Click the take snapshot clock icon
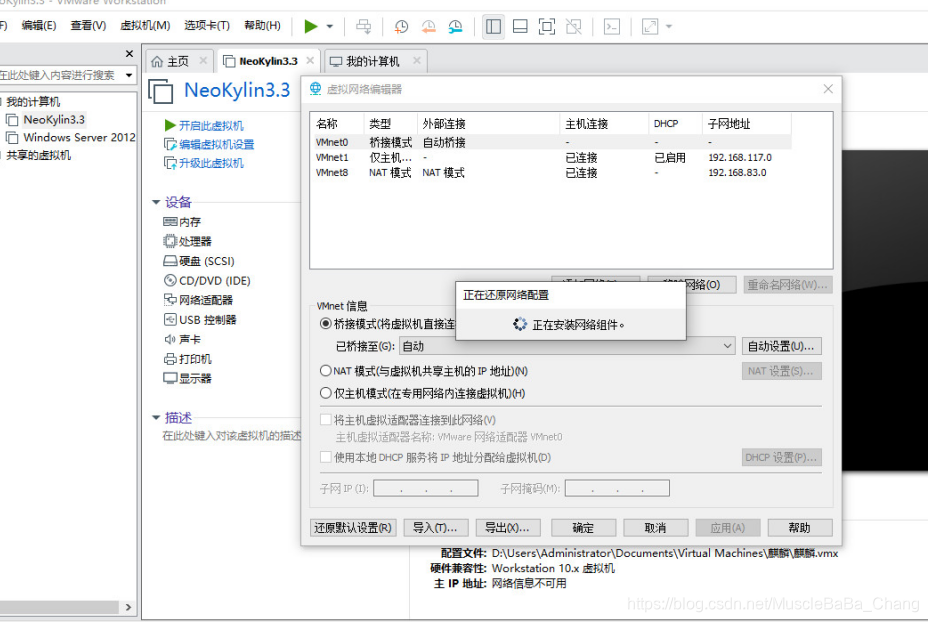The width and height of the screenshot is (928, 622). point(401,27)
